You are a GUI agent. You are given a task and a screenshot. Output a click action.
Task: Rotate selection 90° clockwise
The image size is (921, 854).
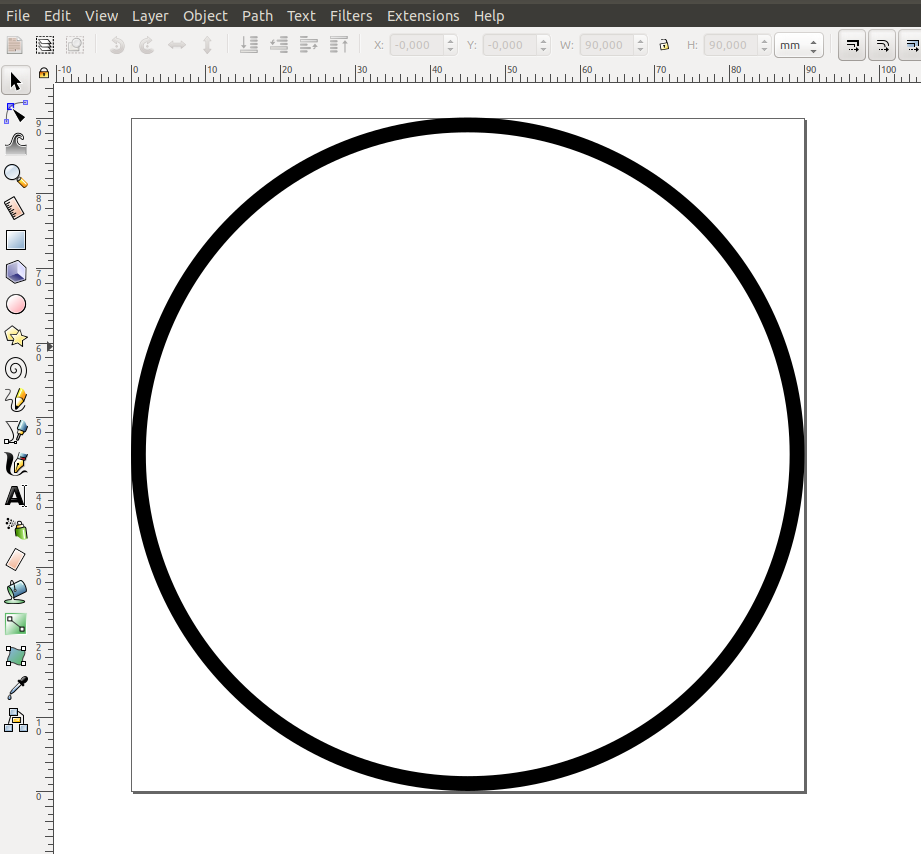coord(147,45)
